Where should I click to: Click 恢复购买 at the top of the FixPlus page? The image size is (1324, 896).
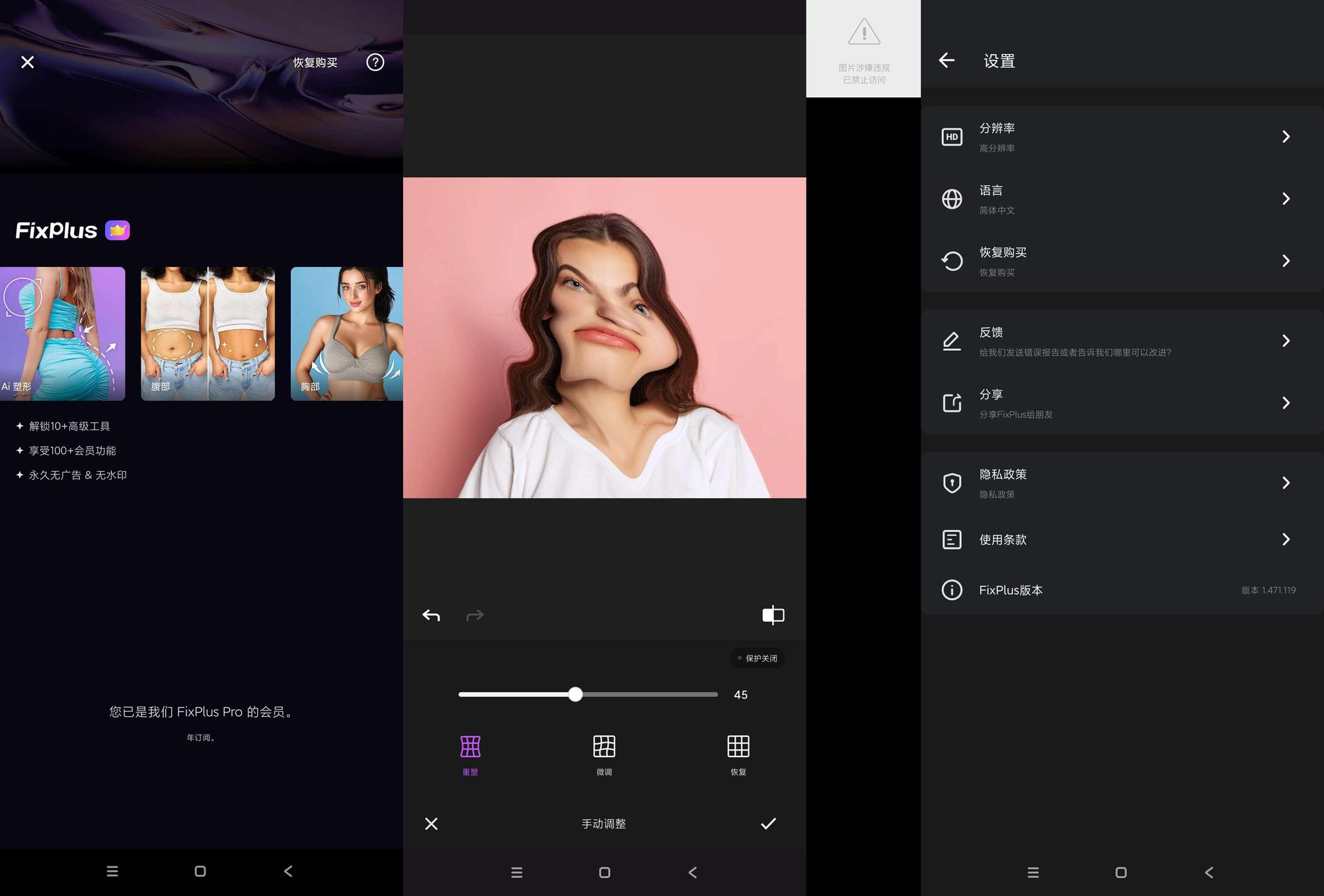pos(315,62)
